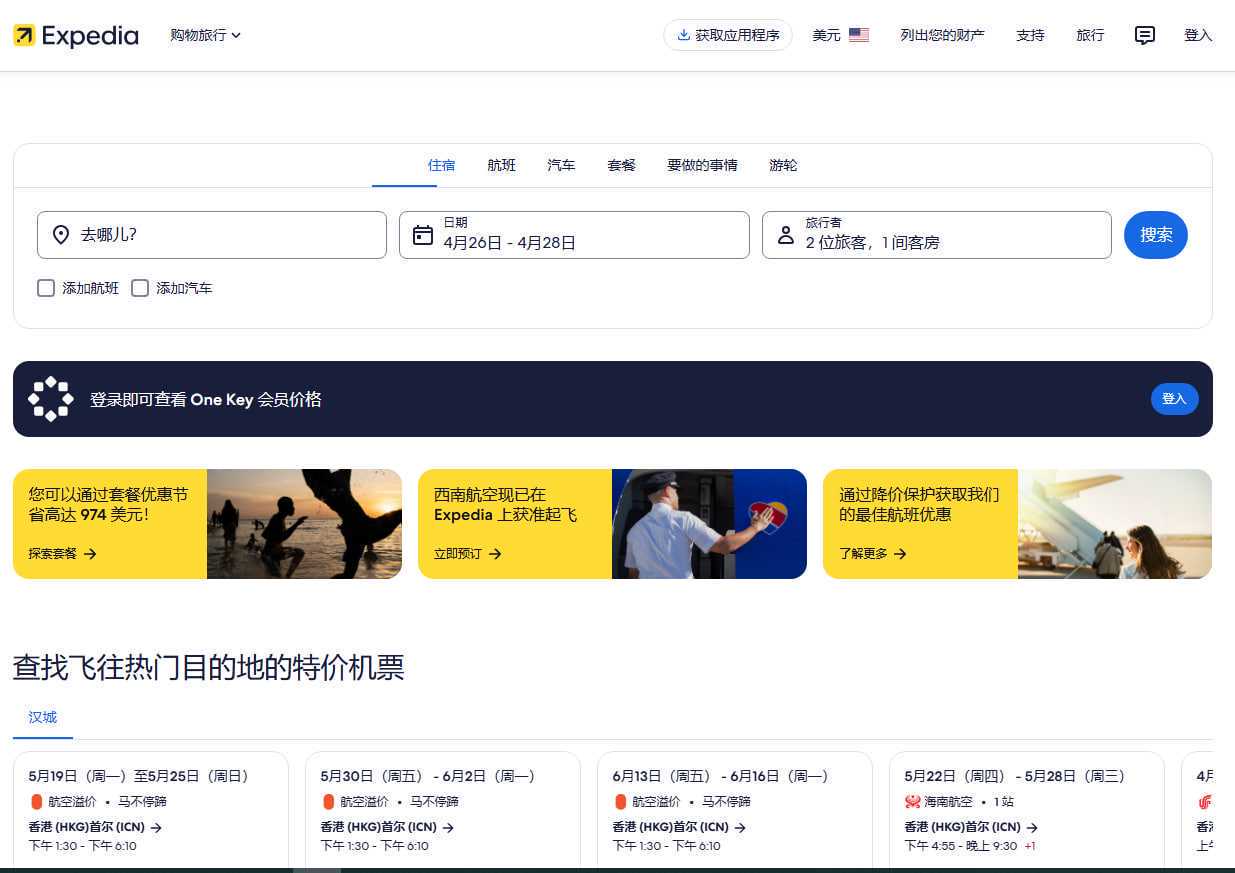Image resolution: width=1235 pixels, height=873 pixels.
Task: Click airline icon on 6月13日 flight card
Action: 620,802
